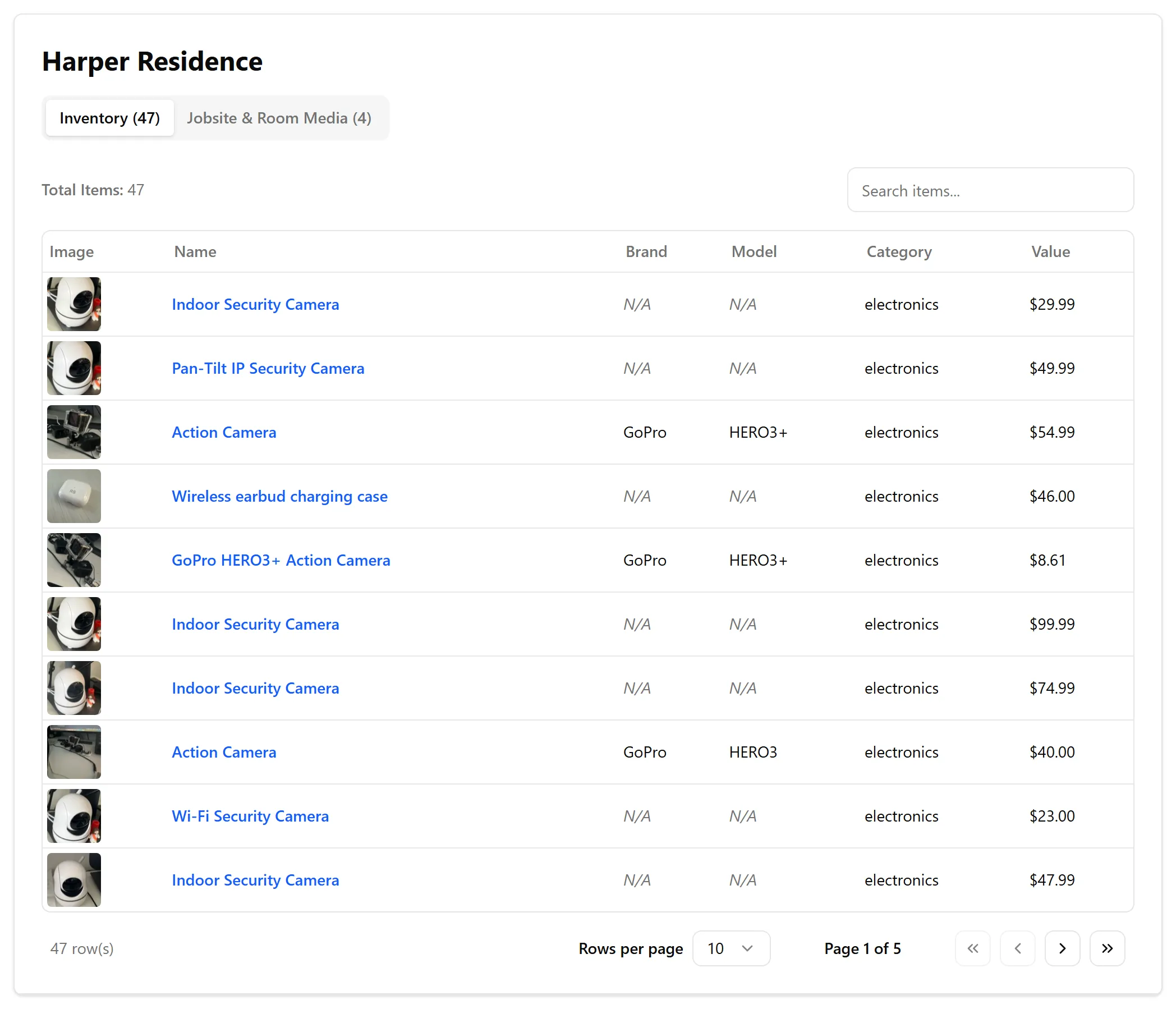1176x1009 pixels.
Task: Open Indoor Security Camera link valued $74.99
Action: pos(255,688)
